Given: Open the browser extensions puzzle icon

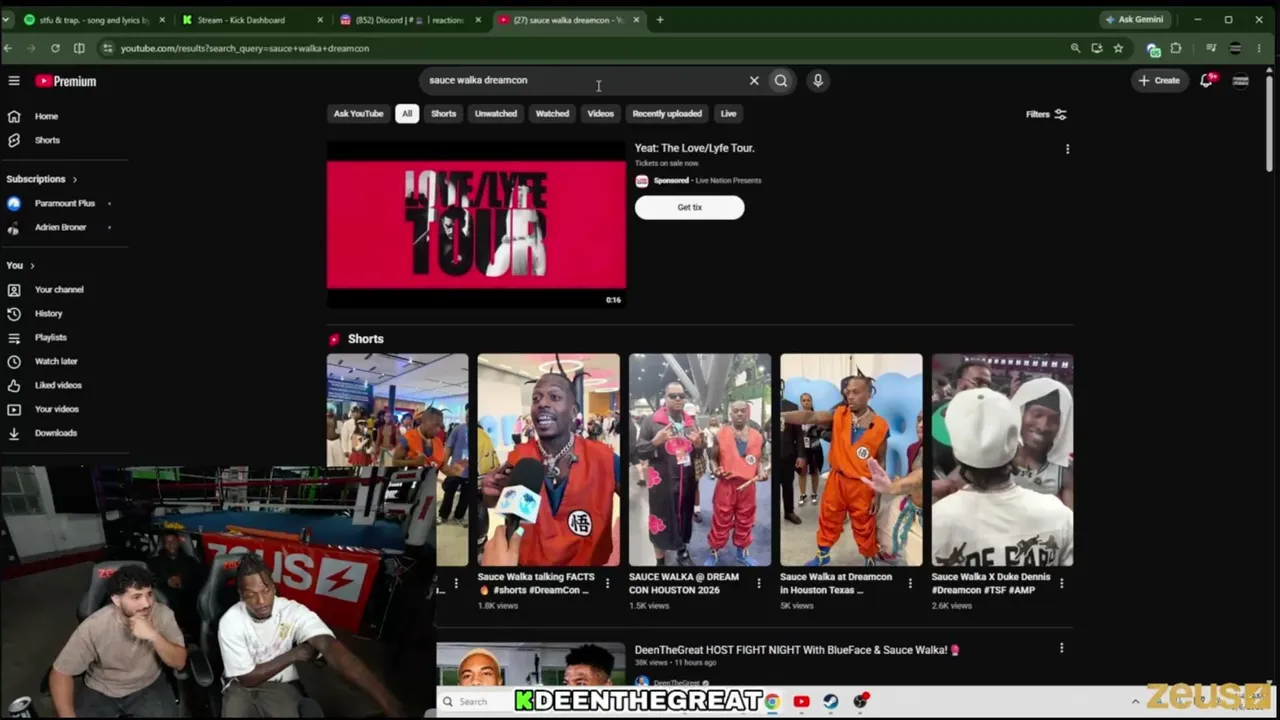Looking at the screenshot, I should click(1176, 48).
